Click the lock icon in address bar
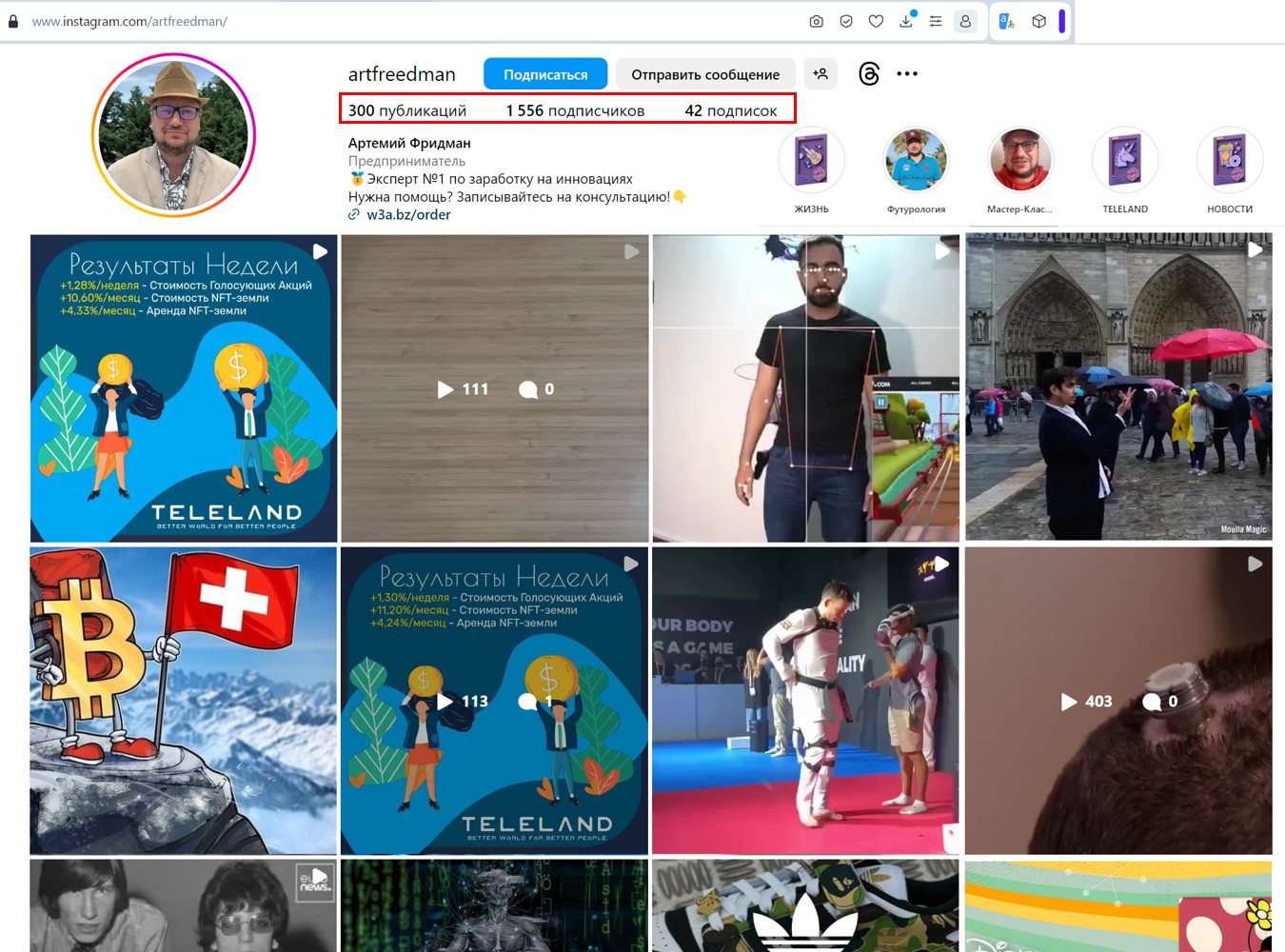 (x=12, y=21)
